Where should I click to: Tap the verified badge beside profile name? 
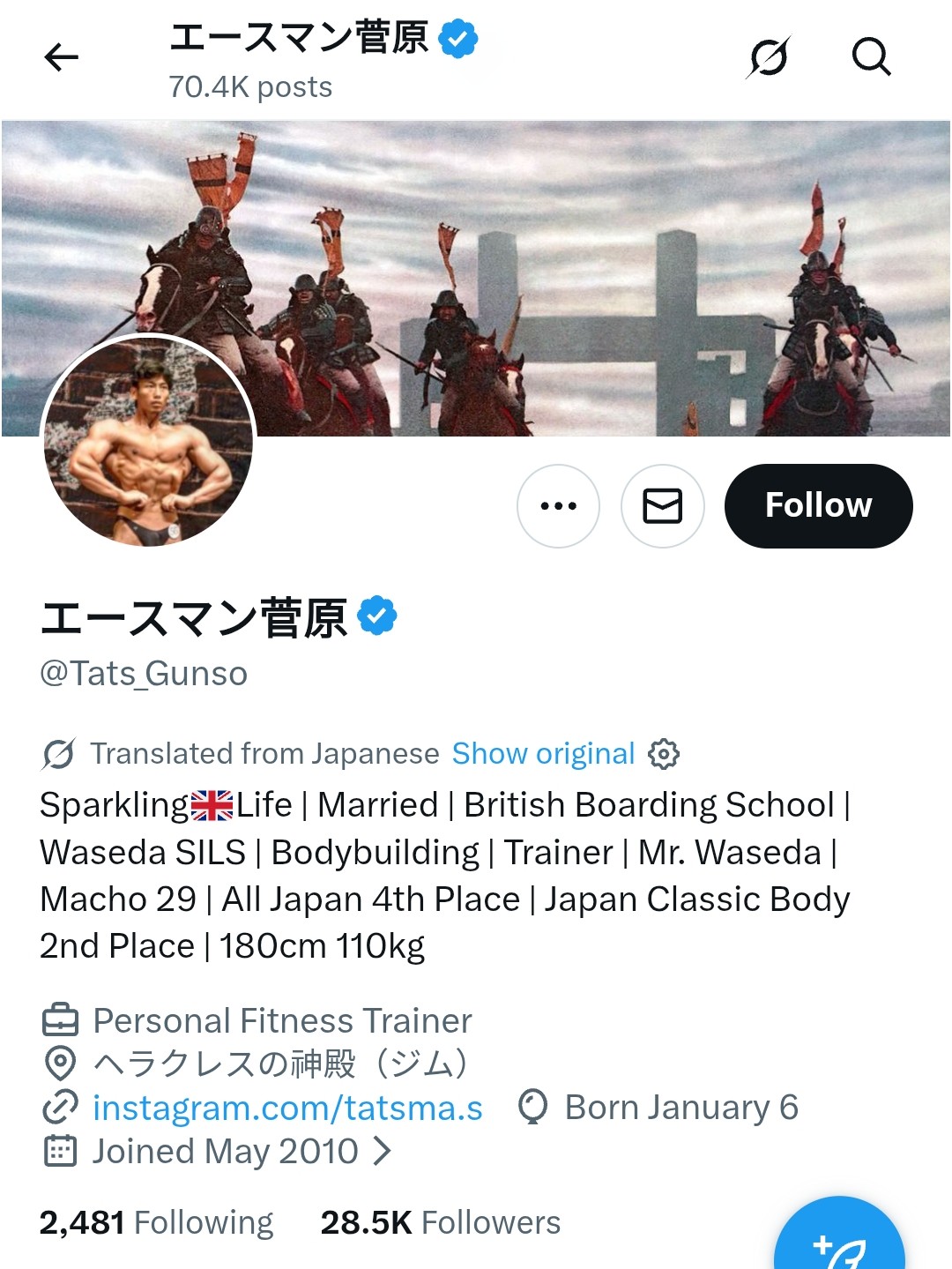coord(377,616)
